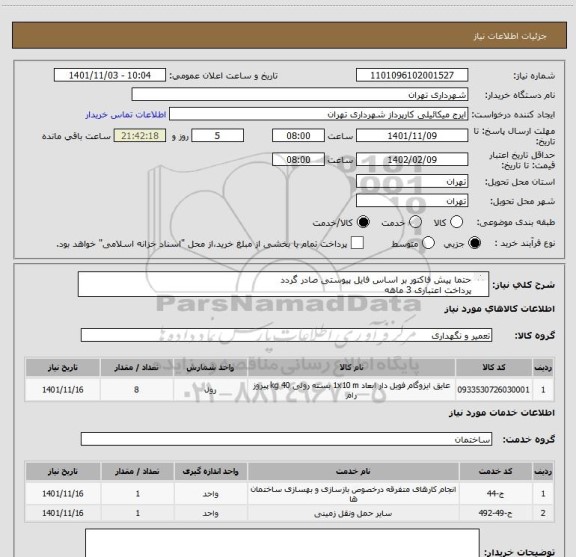Click the رول unit cell

210,390
